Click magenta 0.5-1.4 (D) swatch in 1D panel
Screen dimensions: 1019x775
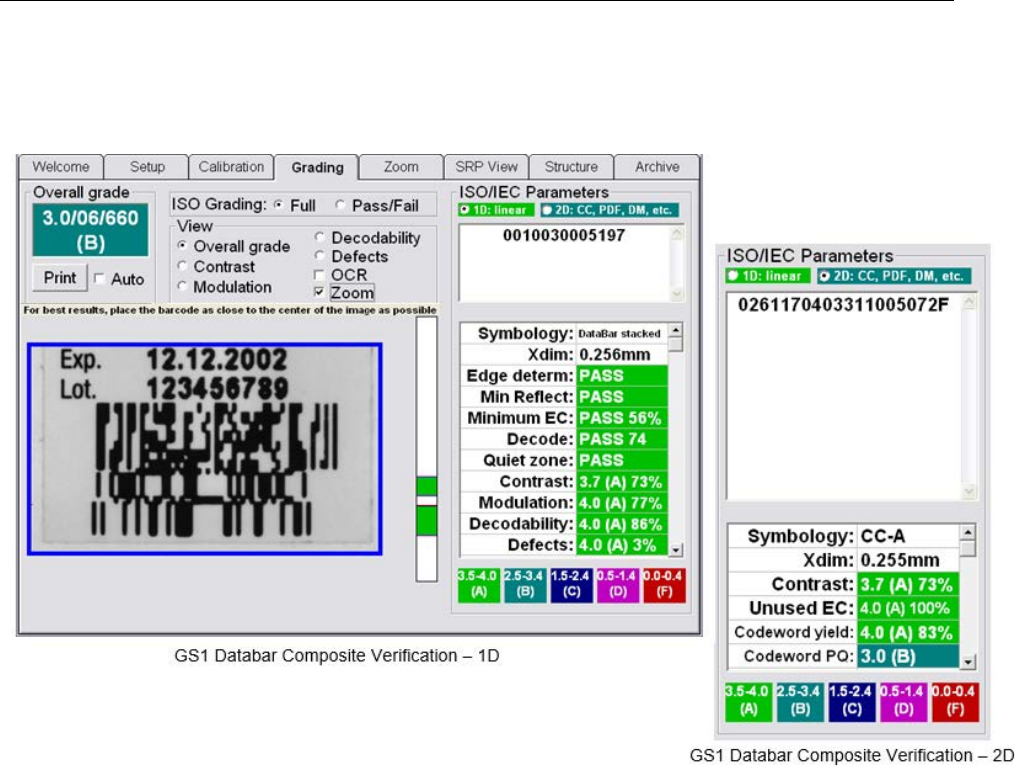pos(618,584)
